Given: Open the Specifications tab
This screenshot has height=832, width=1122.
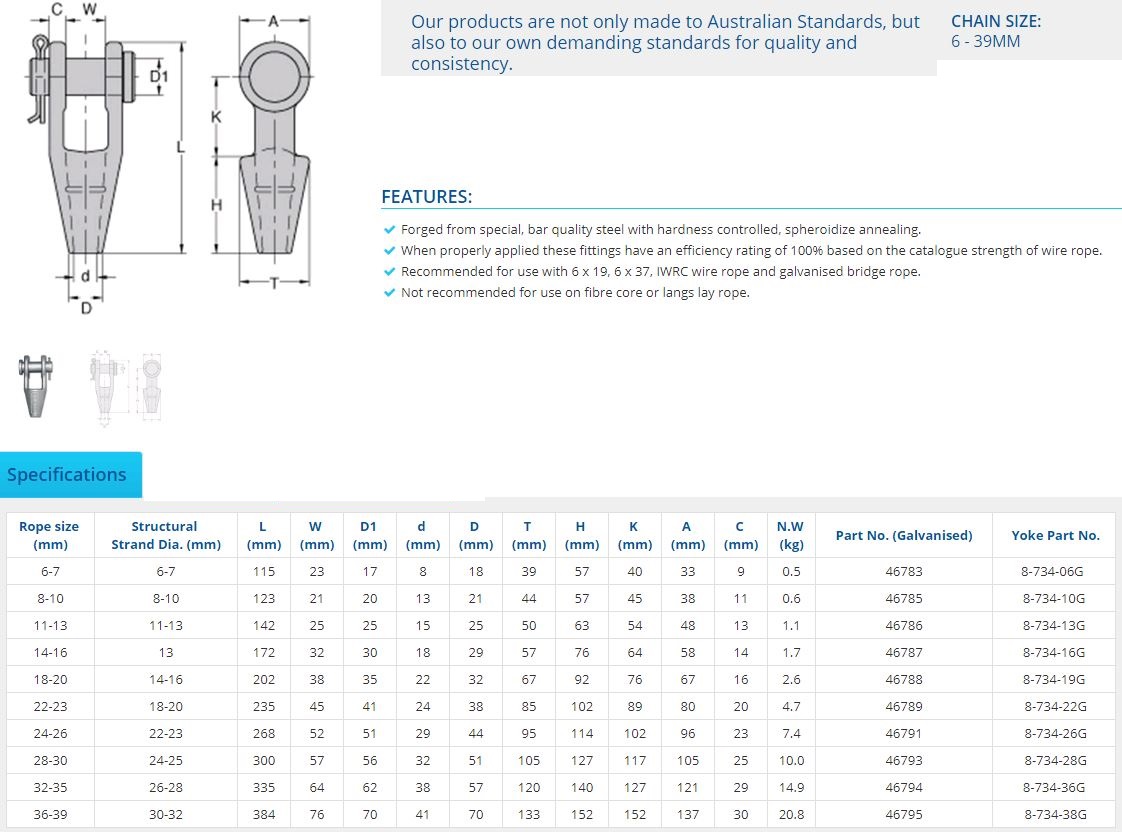Looking at the screenshot, I should point(71,474).
